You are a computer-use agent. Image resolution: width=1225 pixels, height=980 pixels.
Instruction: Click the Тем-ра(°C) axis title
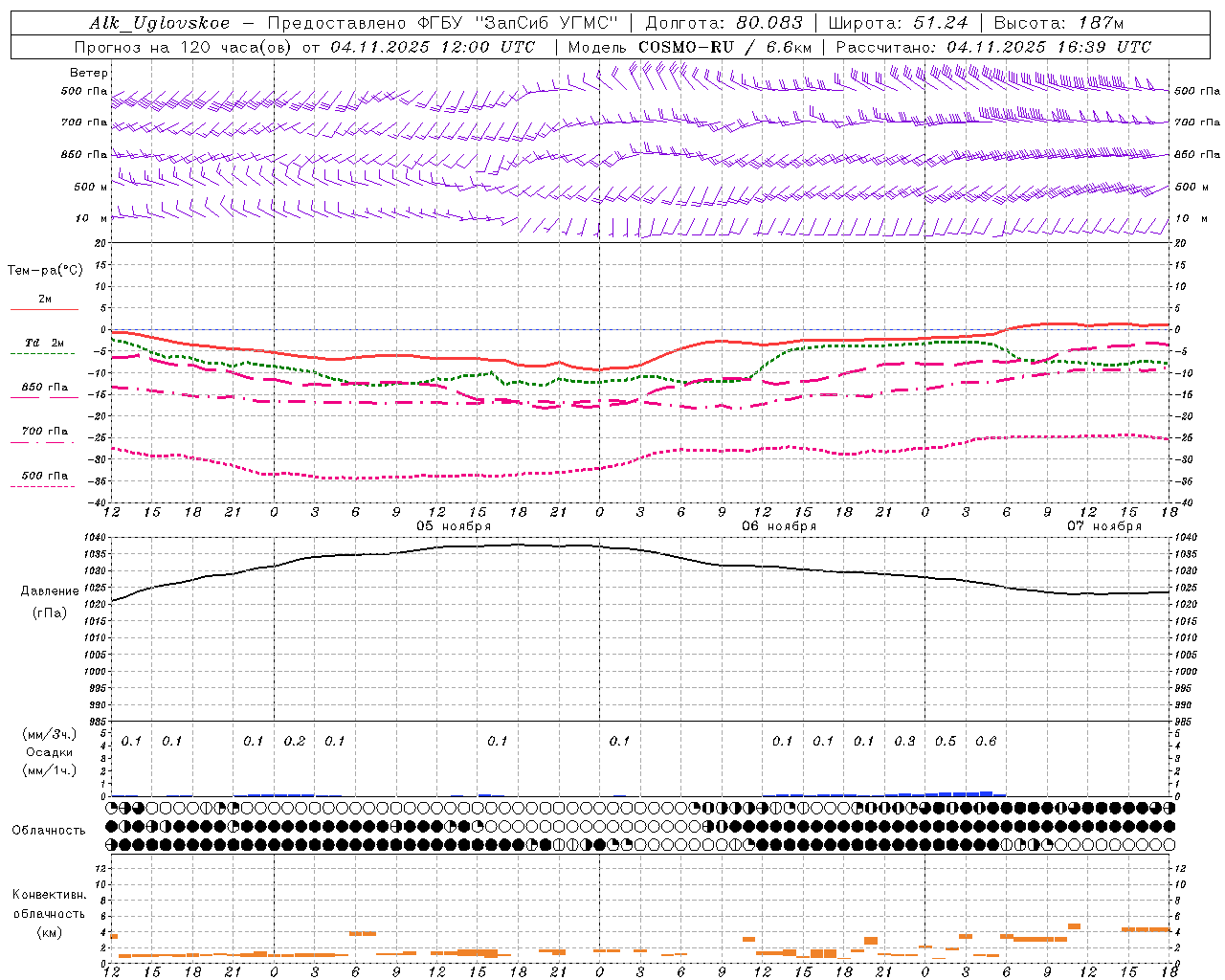45,270
